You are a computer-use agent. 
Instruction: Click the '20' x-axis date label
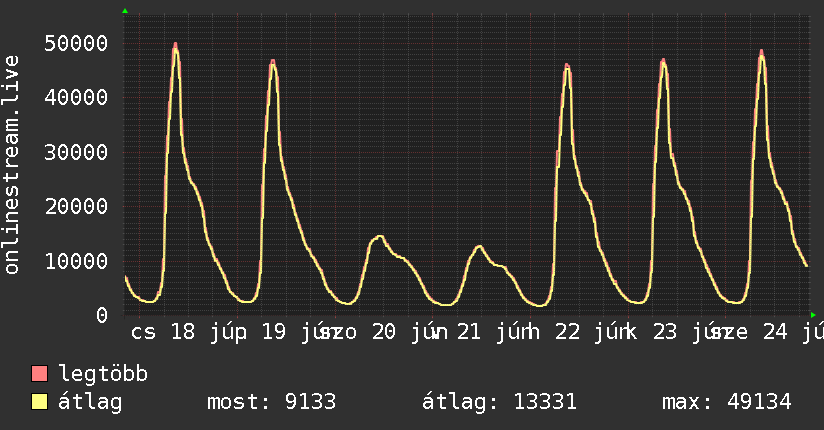point(384,332)
